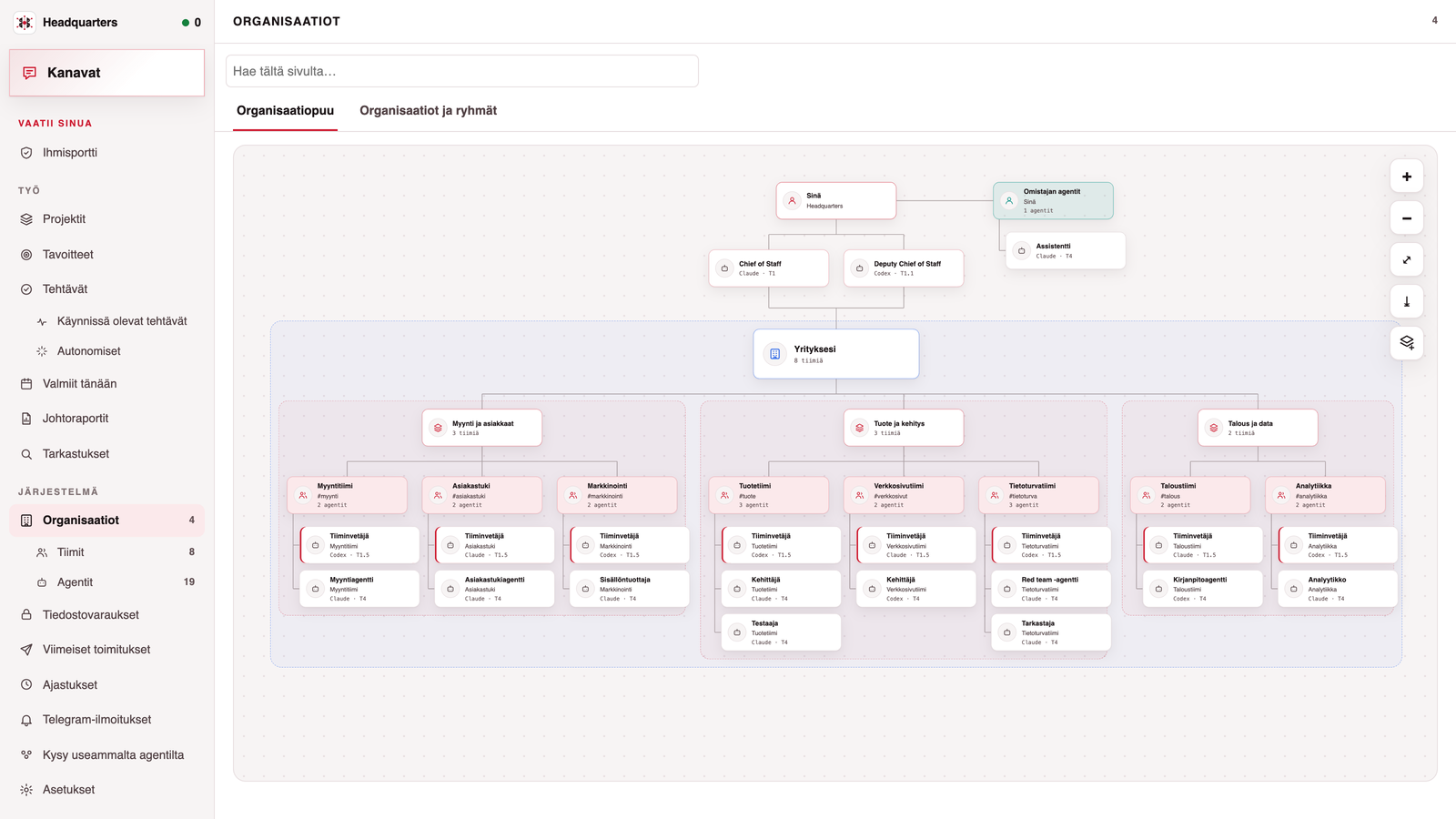Image resolution: width=1456 pixels, height=819 pixels.
Task: Open the Red team -agentti card
Action: (1051, 589)
